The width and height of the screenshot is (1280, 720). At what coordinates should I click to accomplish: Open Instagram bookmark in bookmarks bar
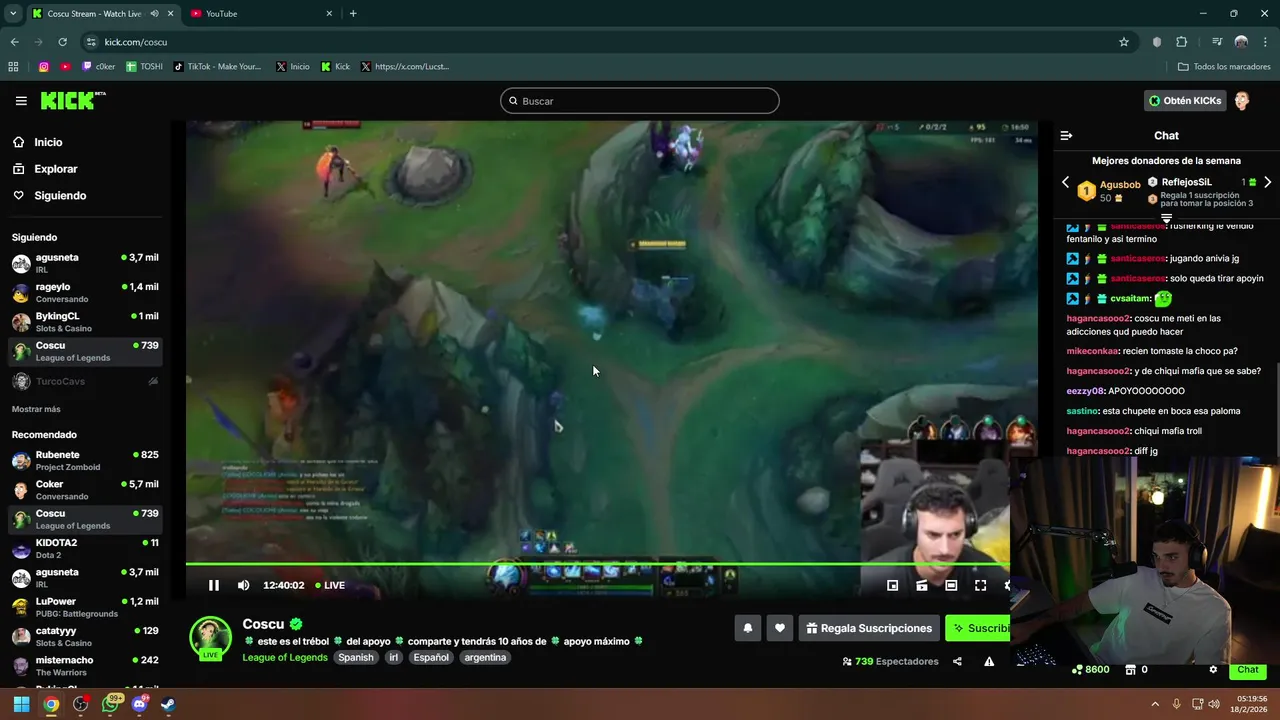pyautogui.click(x=43, y=67)
